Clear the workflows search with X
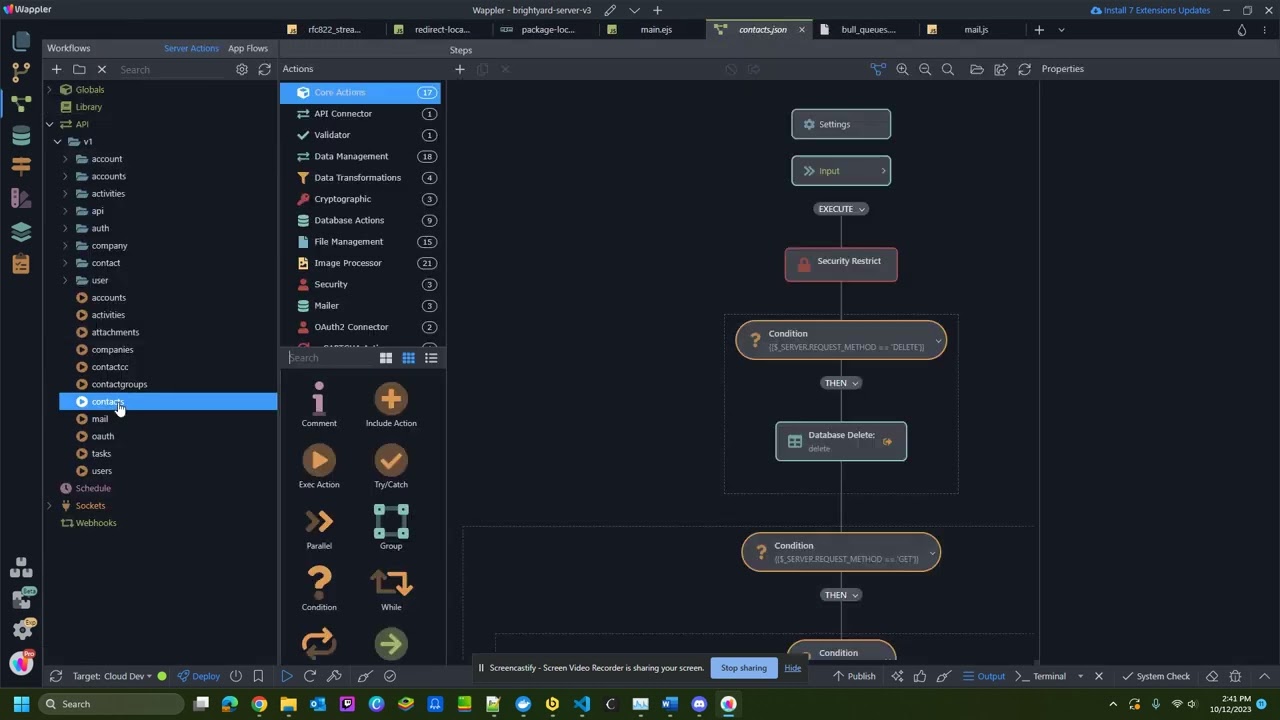The height and width of the screenshot is (720, 1280). (102, 70)
